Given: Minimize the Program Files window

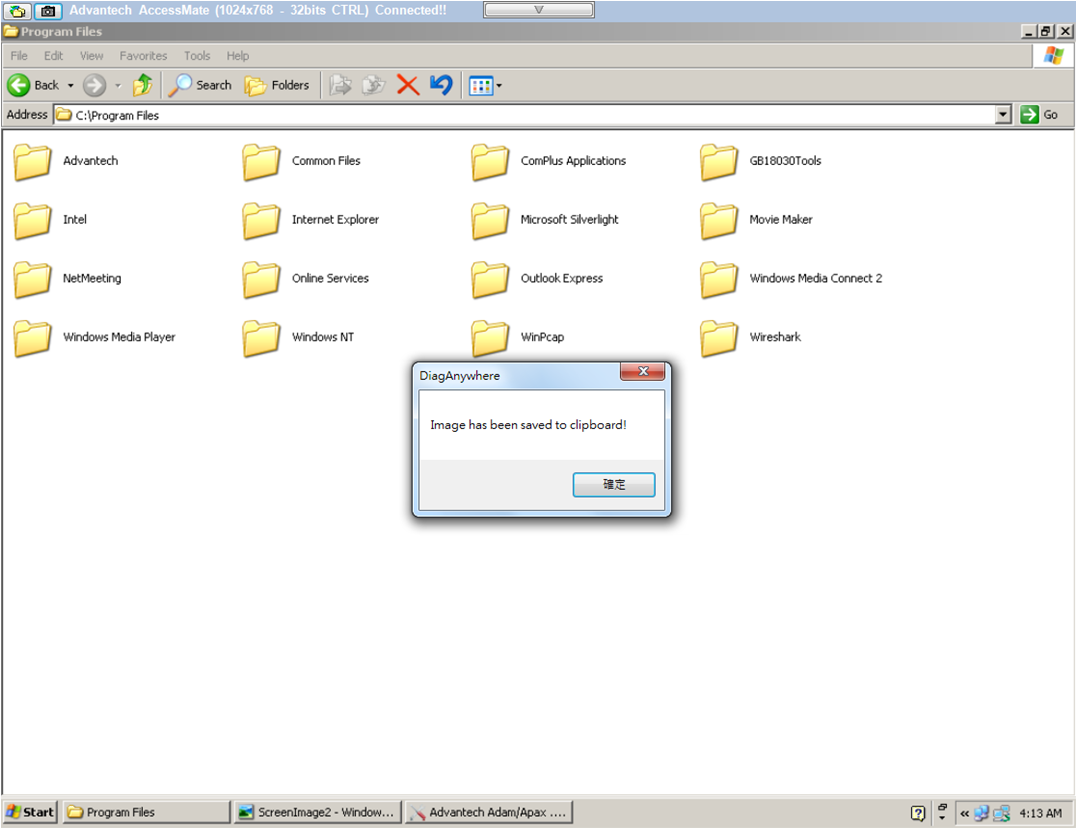Looking at the screenshot, I should (x=1028, y=32).
